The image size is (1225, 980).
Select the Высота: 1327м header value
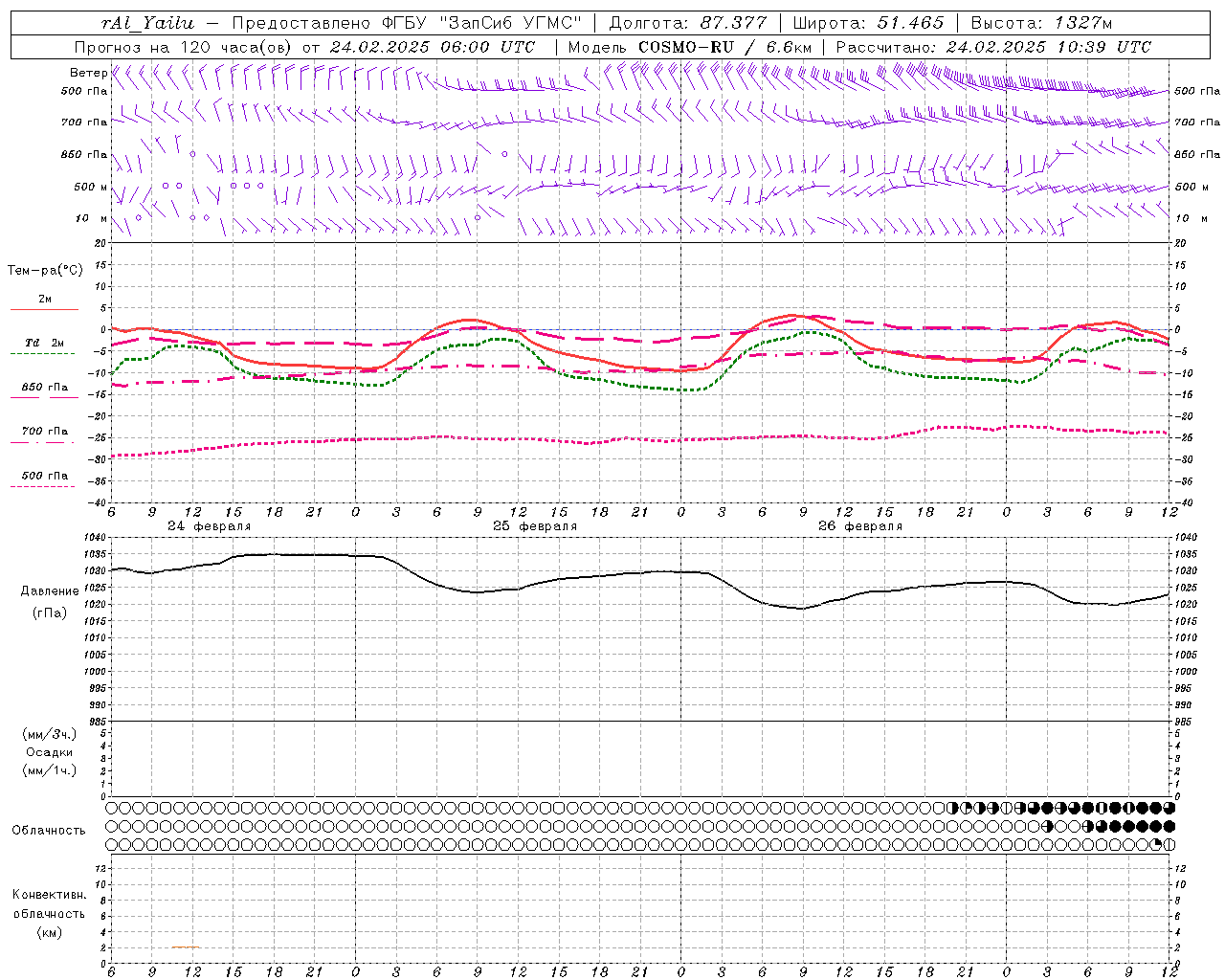tap(1041, 23)
